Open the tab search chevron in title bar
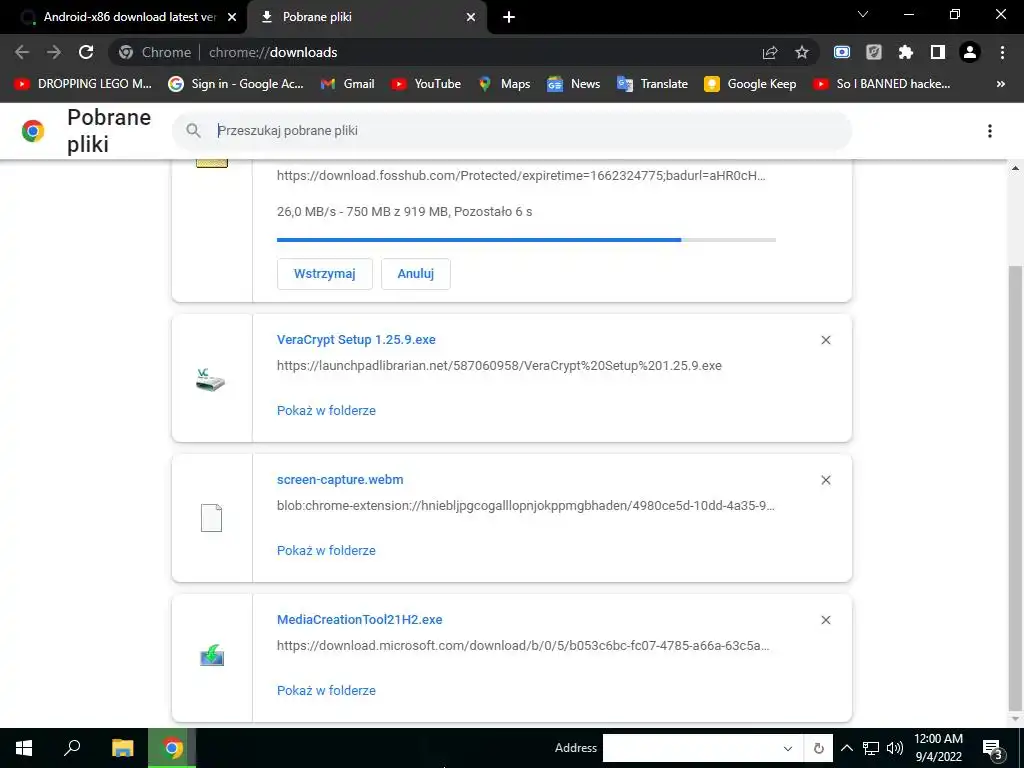Screen dimensions: 1024x768 coord(863,14)
